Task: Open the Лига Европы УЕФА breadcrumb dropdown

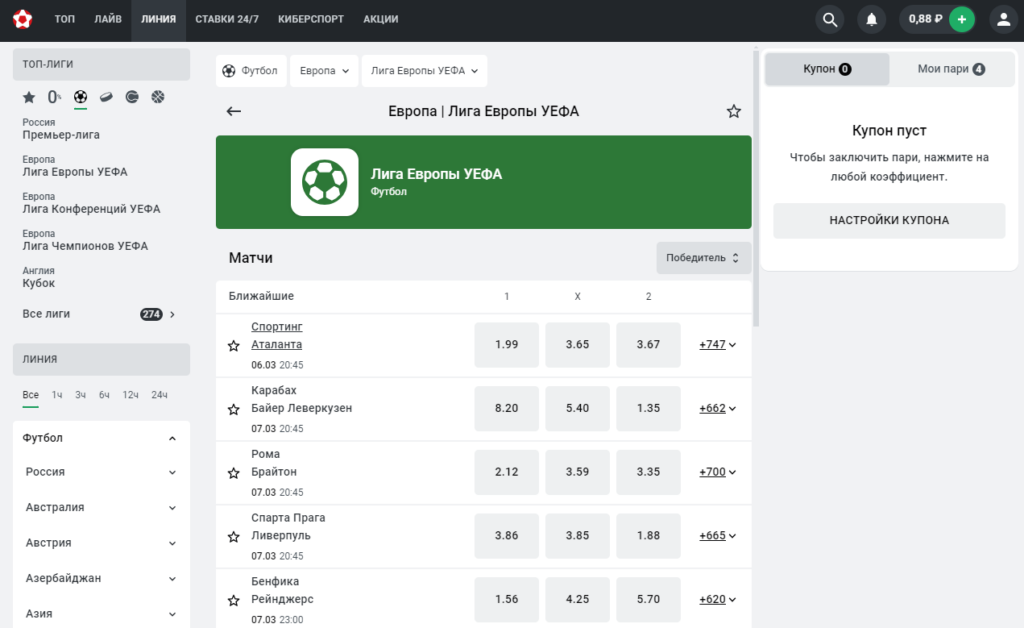Action: pos(424,71)
